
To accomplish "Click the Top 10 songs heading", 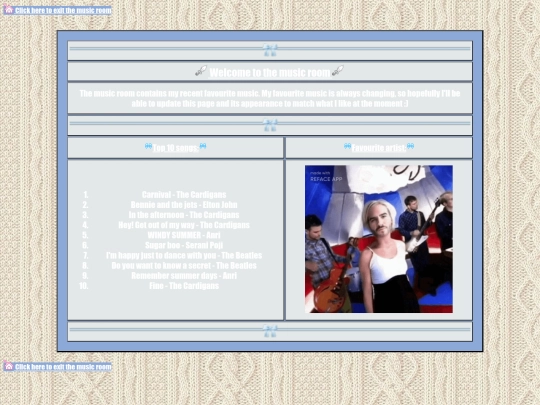I will click(176, 148).
